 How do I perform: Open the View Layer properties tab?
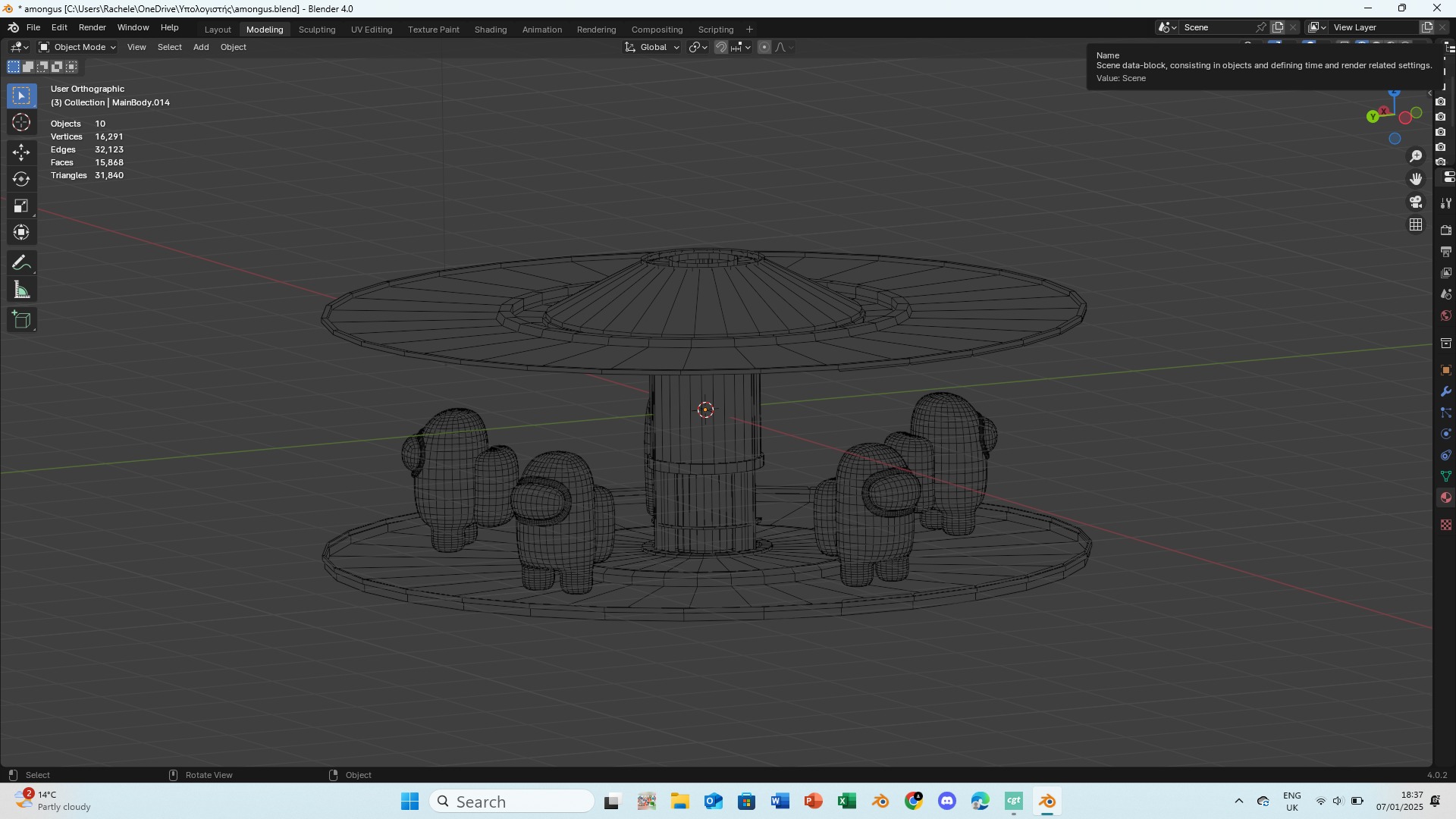[x=1446, y=272]
